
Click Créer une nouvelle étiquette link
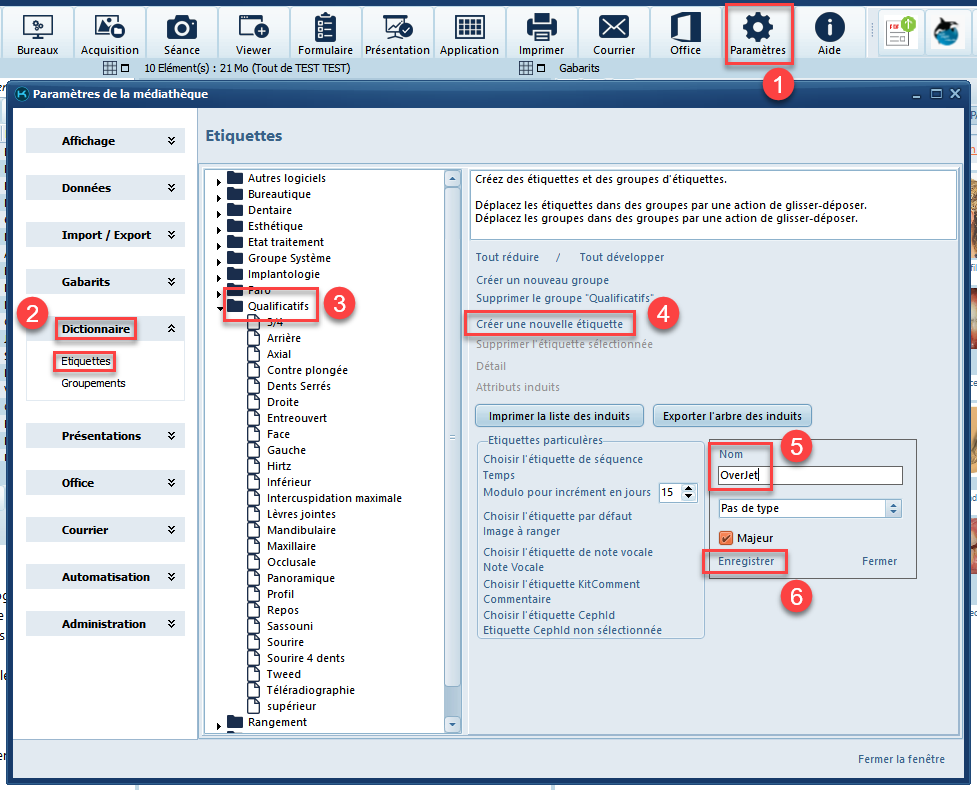point(549,324)
